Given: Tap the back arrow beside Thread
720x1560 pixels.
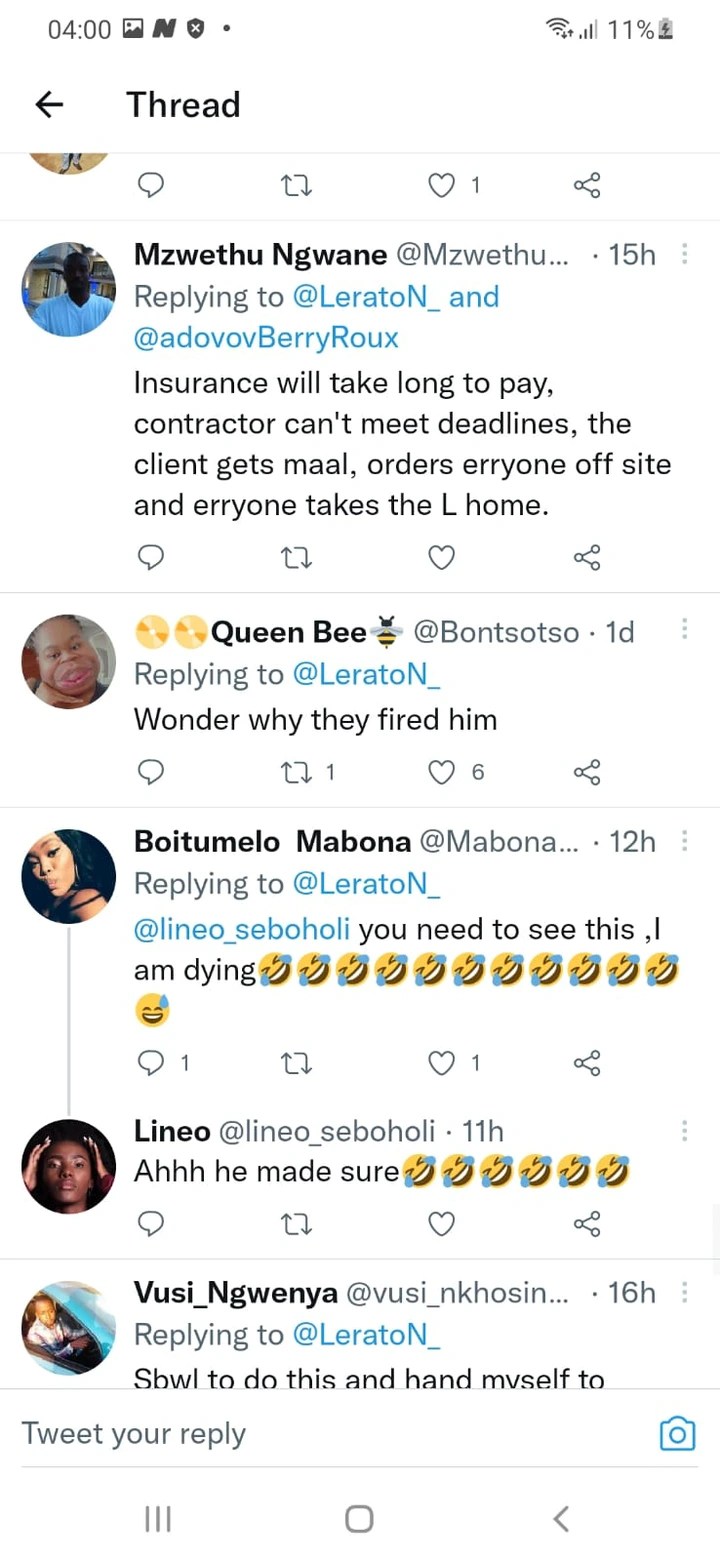Looking at the screenshot, I should pyautogui.click(x=49, y=105).
